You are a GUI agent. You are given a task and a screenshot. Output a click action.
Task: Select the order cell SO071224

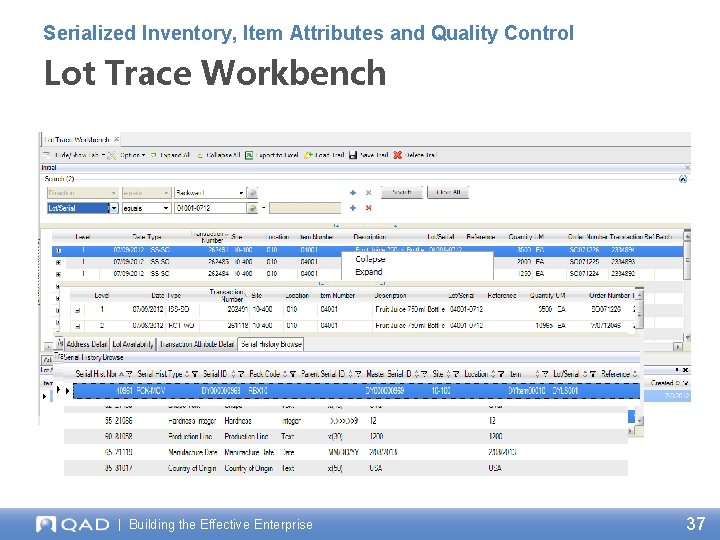pyautogui.click(x=584, y=274)
